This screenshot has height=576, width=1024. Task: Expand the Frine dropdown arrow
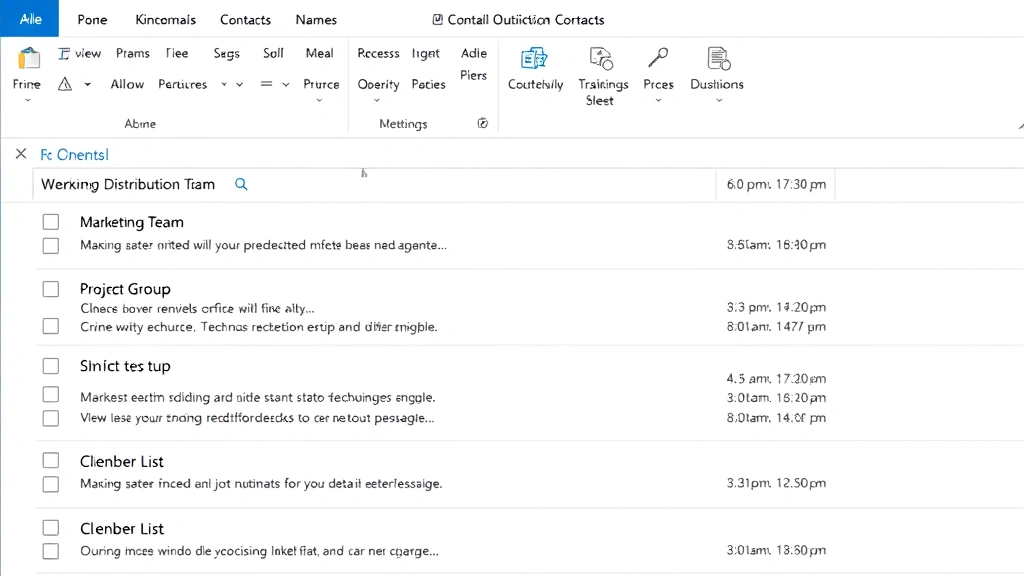27,100
